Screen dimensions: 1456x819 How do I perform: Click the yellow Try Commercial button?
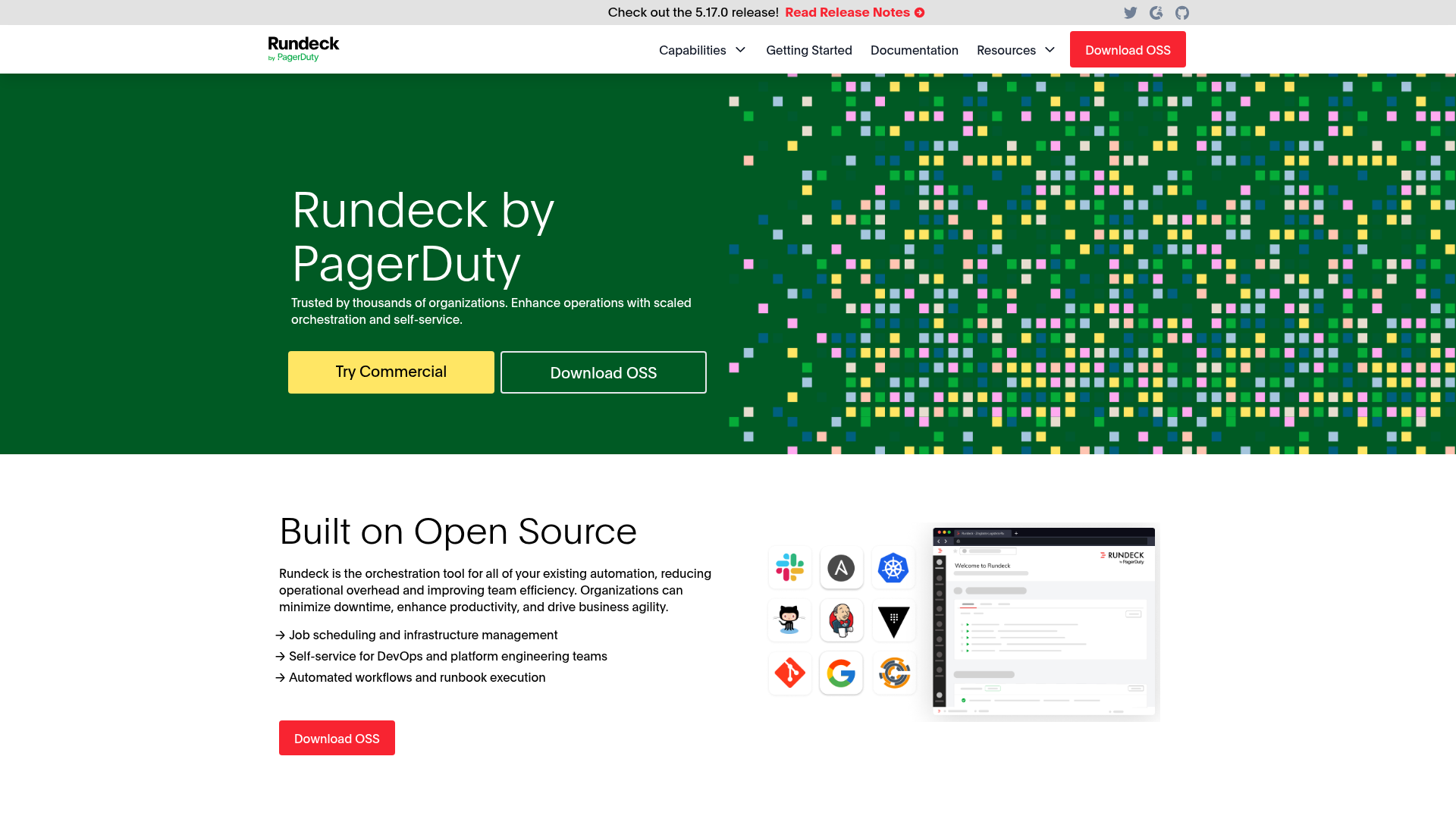coord(391,372)
